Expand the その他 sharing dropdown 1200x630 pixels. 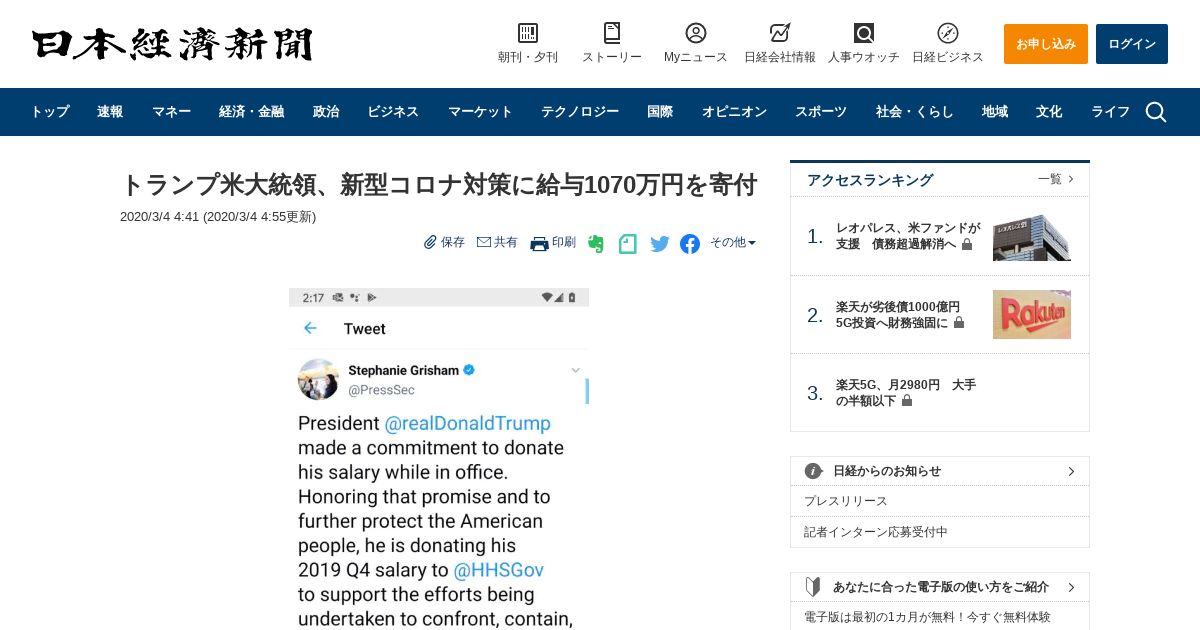[x=733, y=242]
